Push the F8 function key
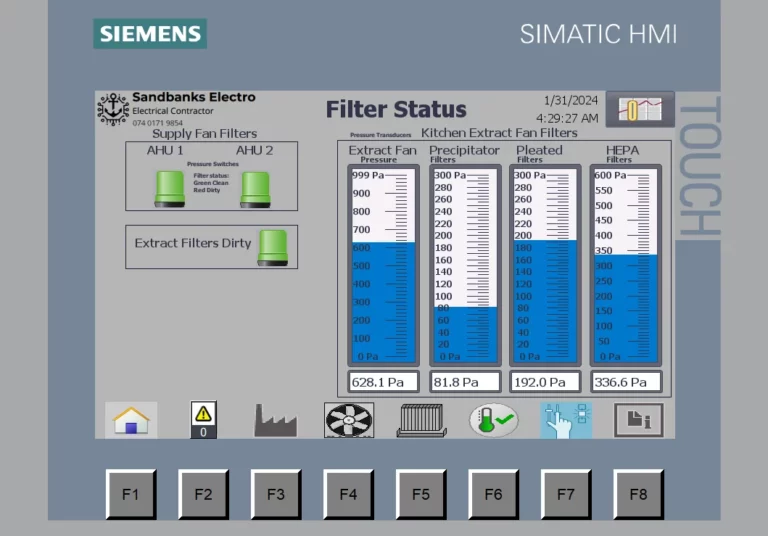The height and width of the screenshot is (536, 768). click(638, 494)
